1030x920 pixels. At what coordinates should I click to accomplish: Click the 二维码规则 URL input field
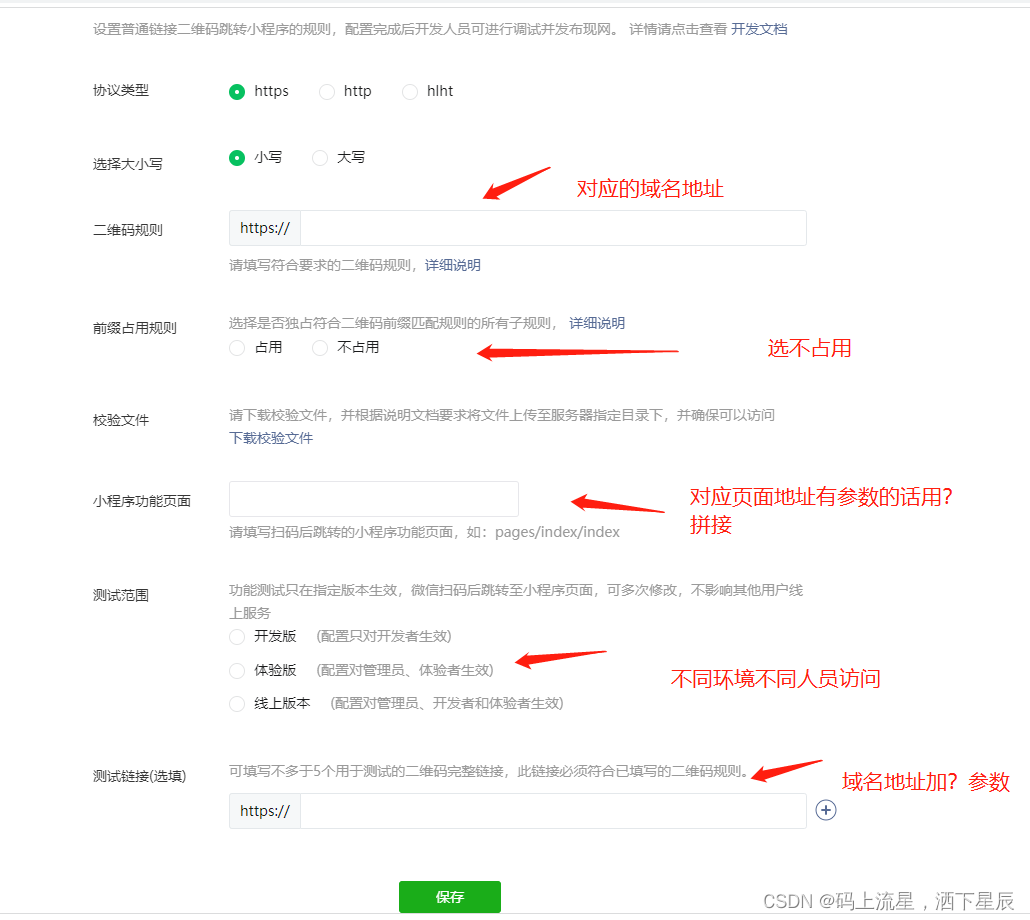pos(550,228)
